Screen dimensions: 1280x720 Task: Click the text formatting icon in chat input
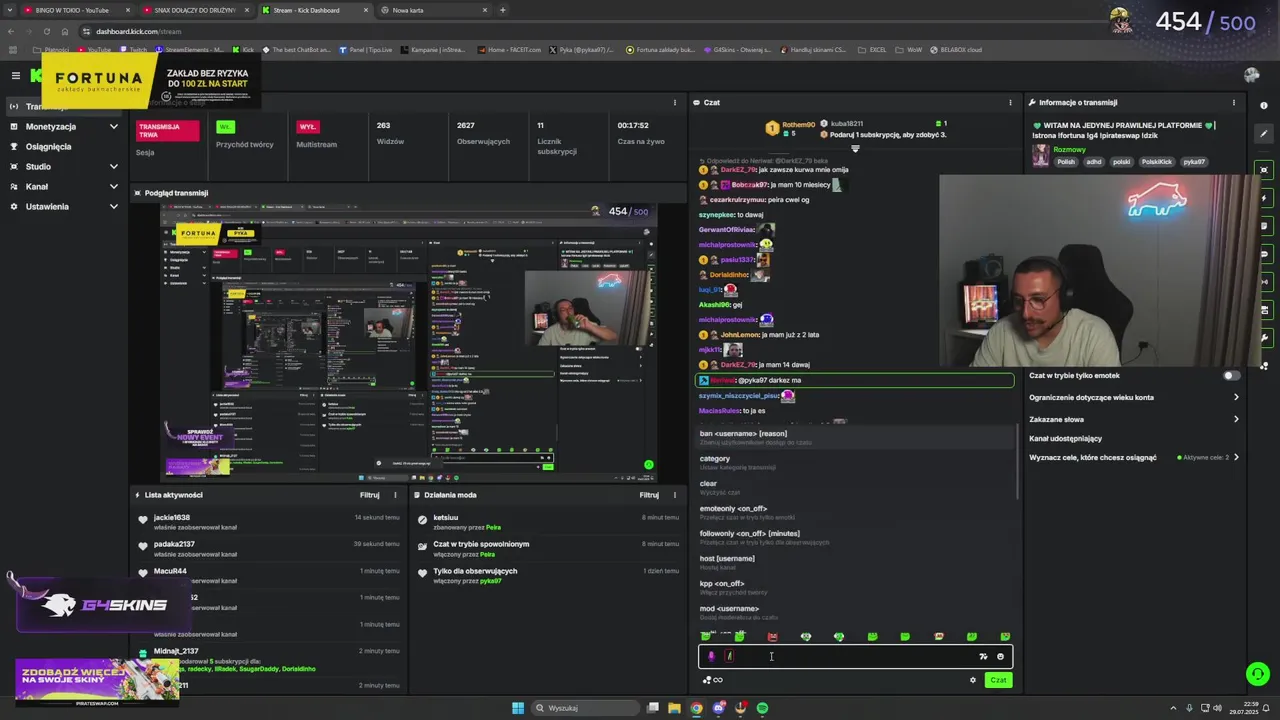983,657
